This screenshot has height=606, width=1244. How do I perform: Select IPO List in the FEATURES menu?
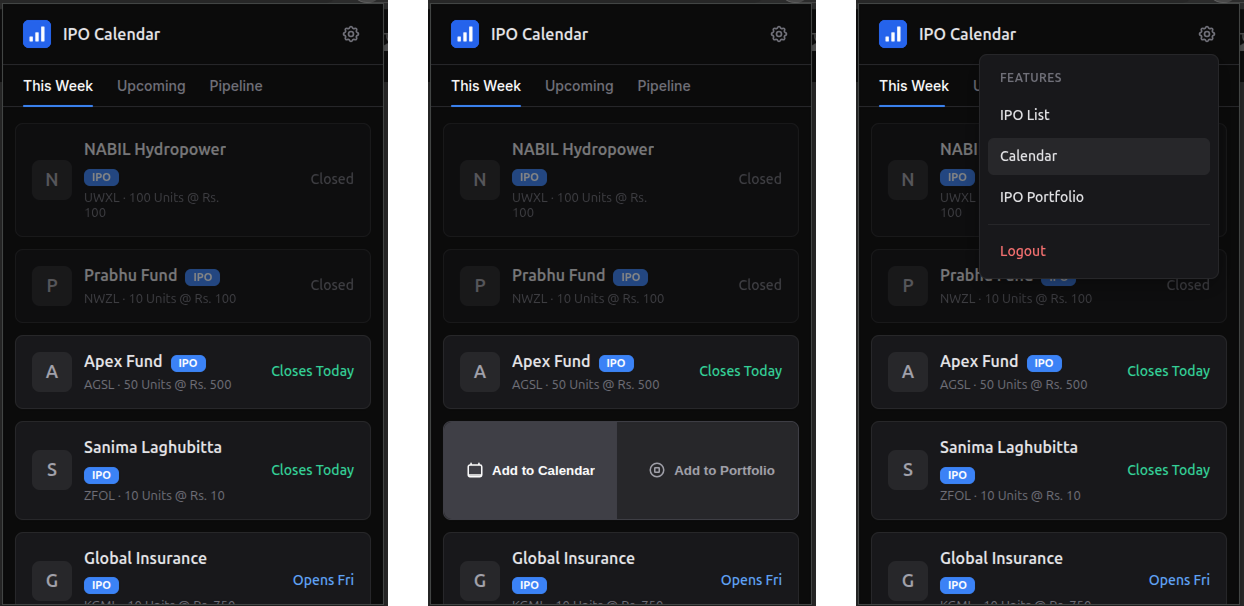pos(1024,115)
